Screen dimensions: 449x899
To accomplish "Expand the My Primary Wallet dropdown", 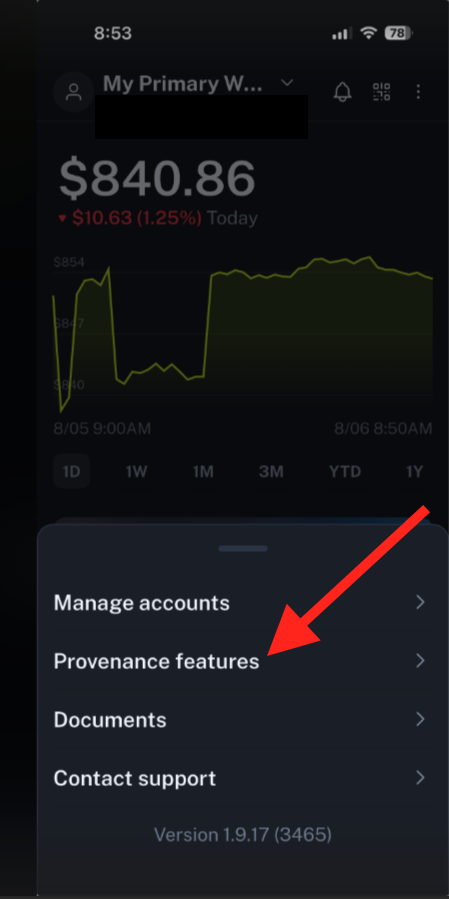I will point(287,83).
